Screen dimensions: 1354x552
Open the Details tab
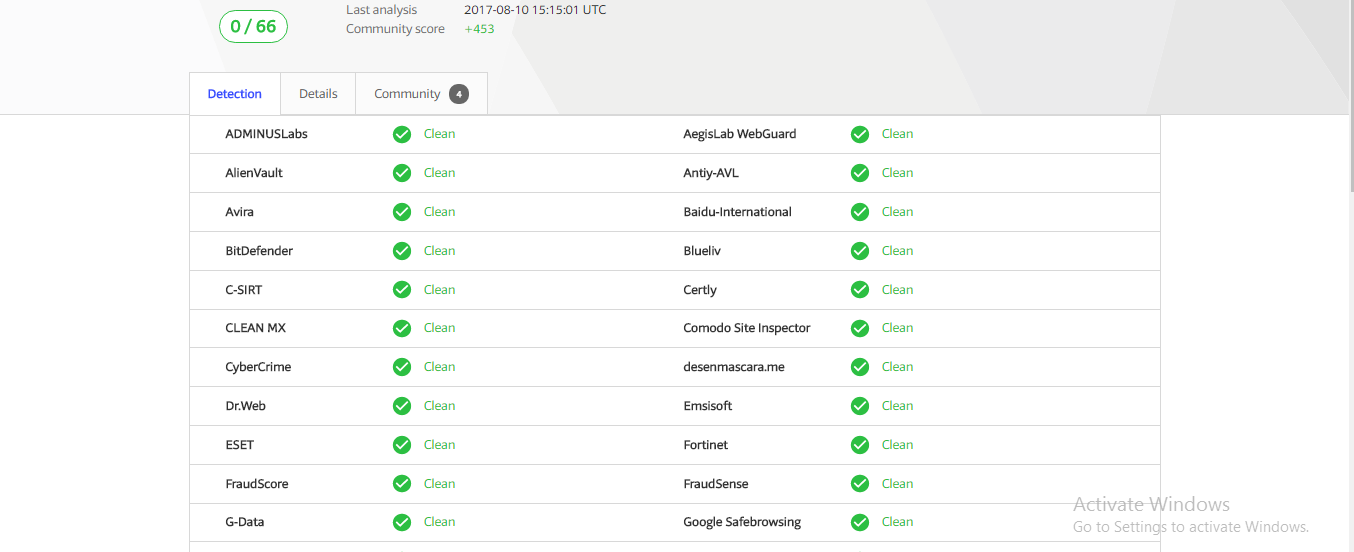point(318,94)
